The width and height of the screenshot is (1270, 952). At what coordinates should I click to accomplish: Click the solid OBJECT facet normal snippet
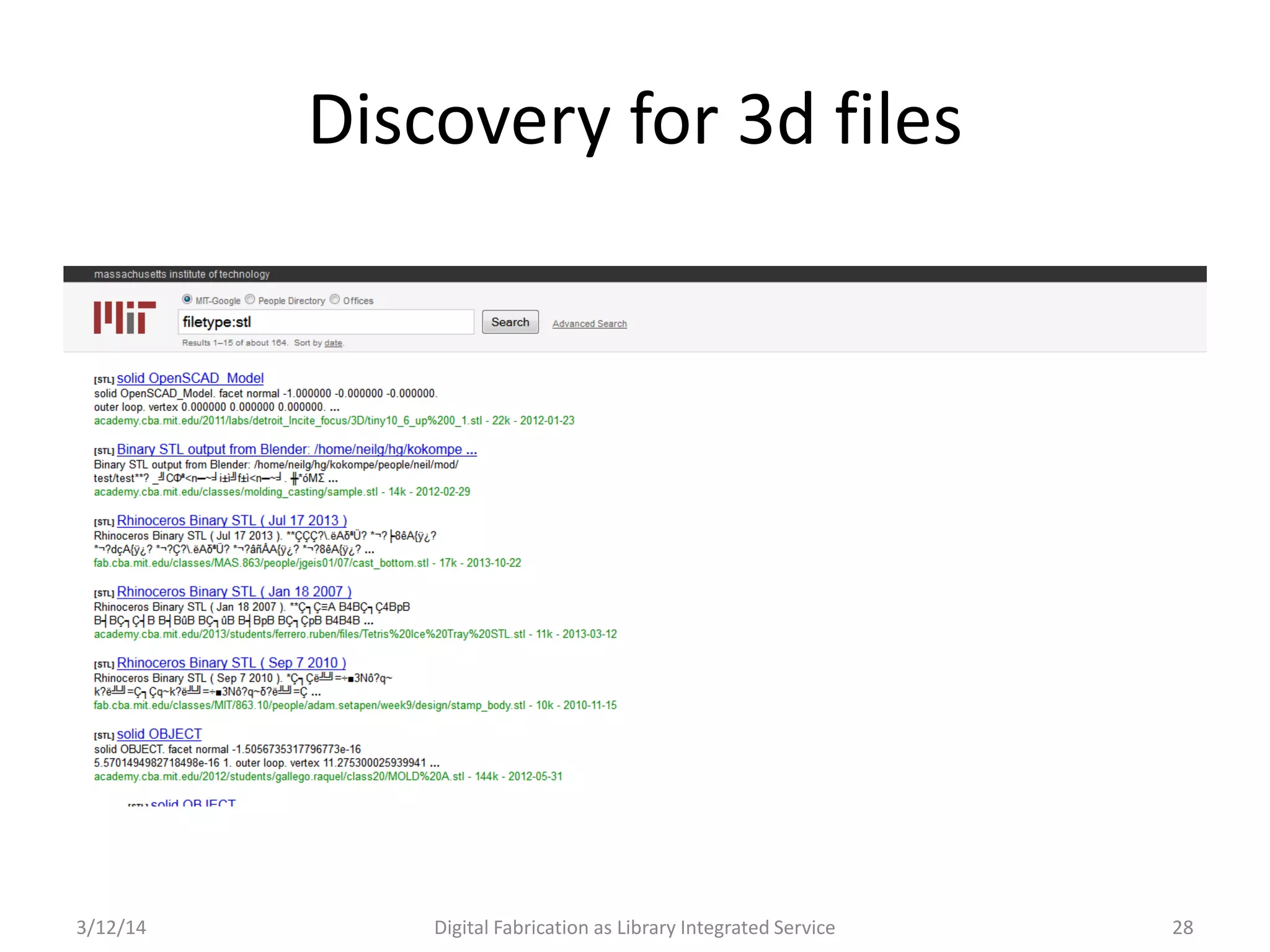(267, 756)
